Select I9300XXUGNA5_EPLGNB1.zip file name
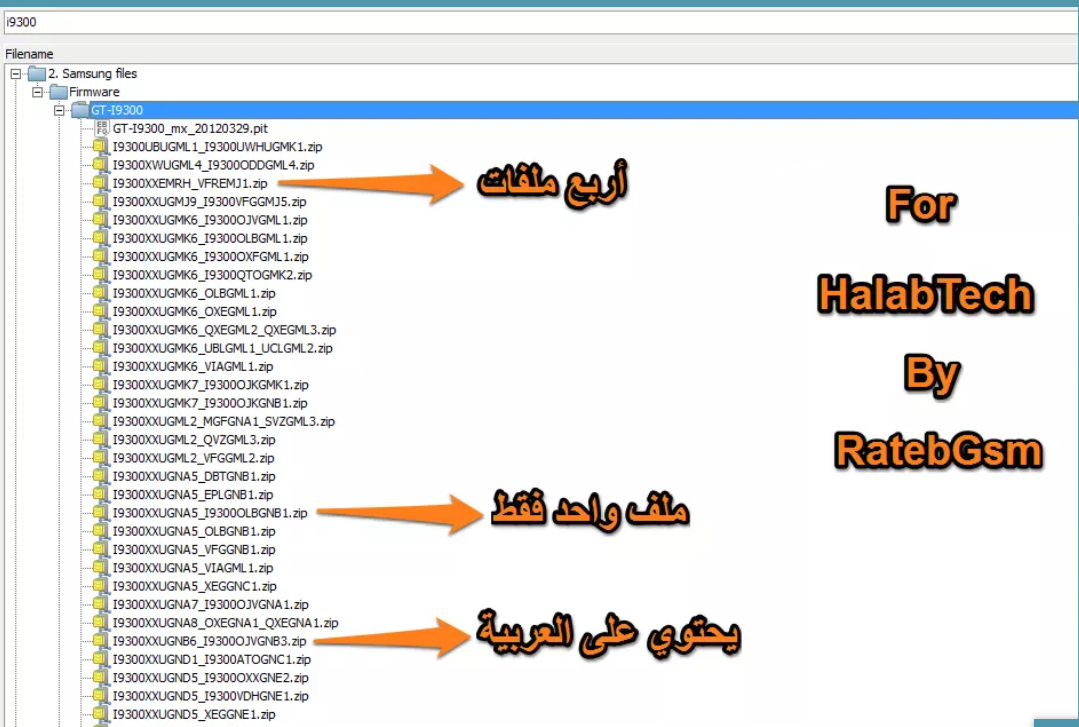Viewport: 1079px width, 727px height. 193,494
